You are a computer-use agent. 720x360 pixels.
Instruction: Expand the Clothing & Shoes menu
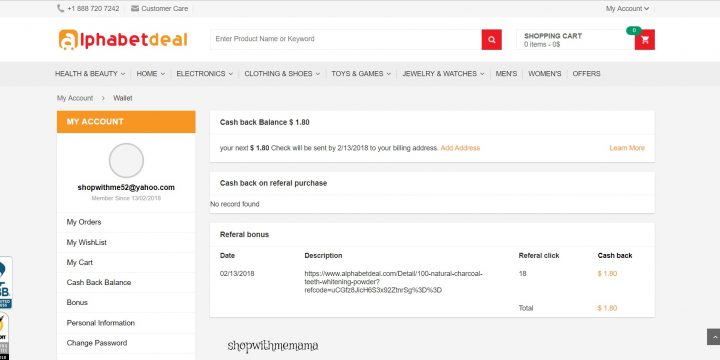(282, 73)
